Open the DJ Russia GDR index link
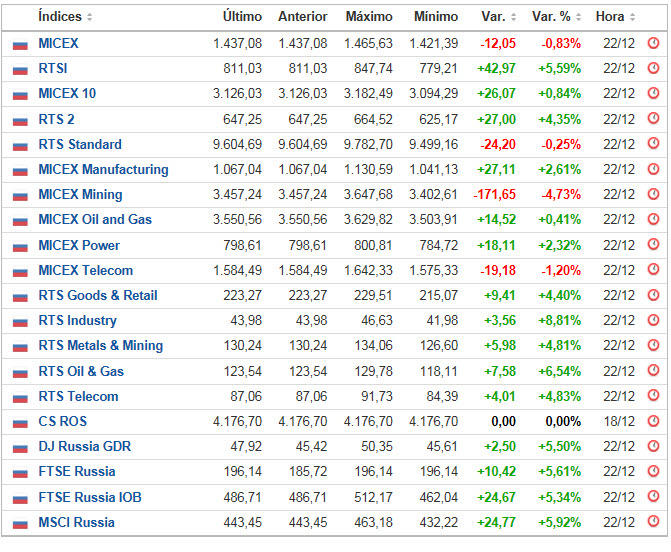The image size is (671, 552). pyautogui.click(x=84, y=447)
